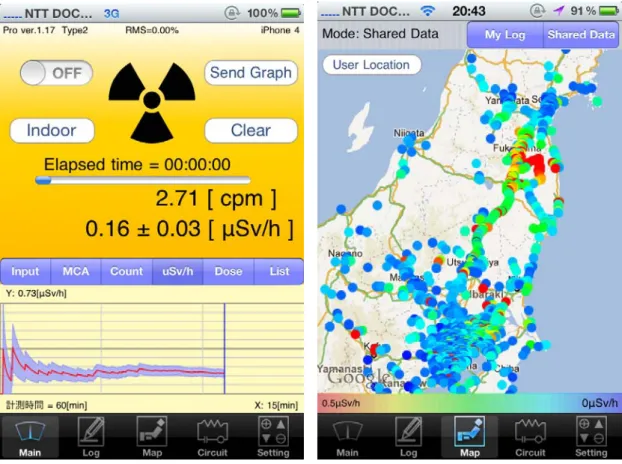Click the blue vertical cursor line in graph

(x=225, y=349)
